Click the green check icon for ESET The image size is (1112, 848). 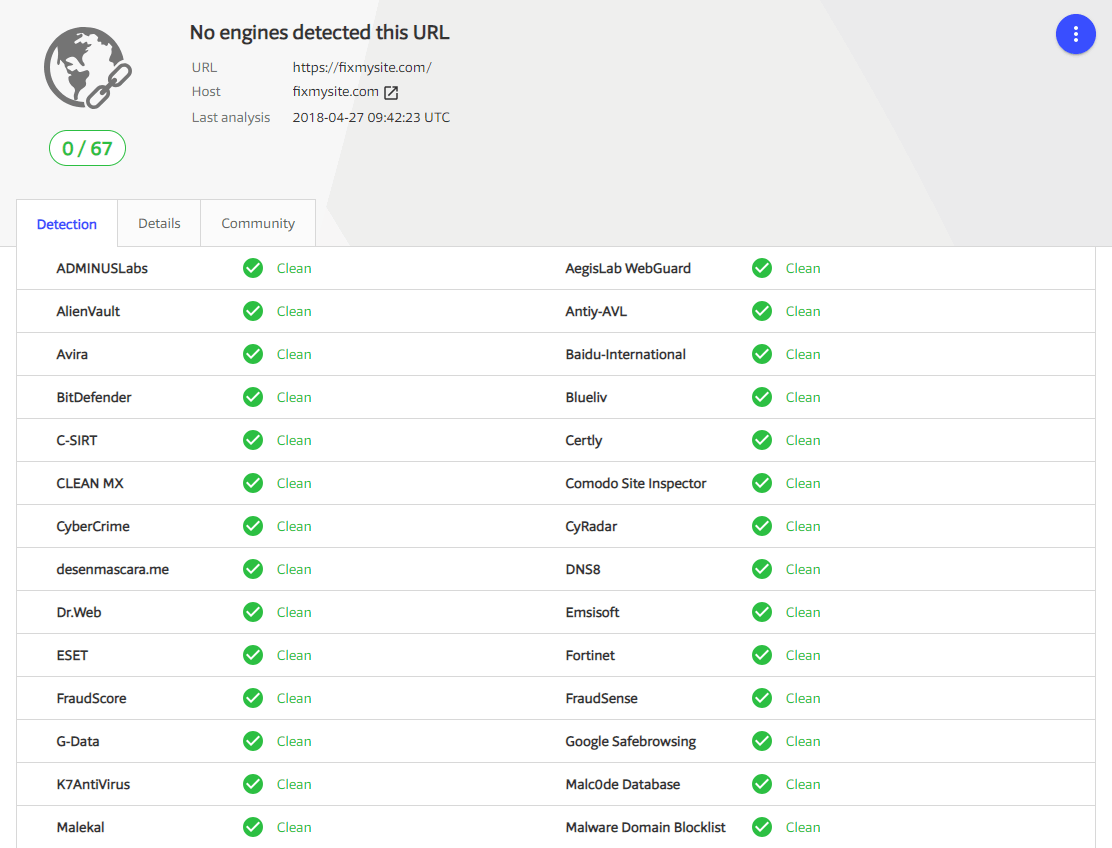[253, 655]
